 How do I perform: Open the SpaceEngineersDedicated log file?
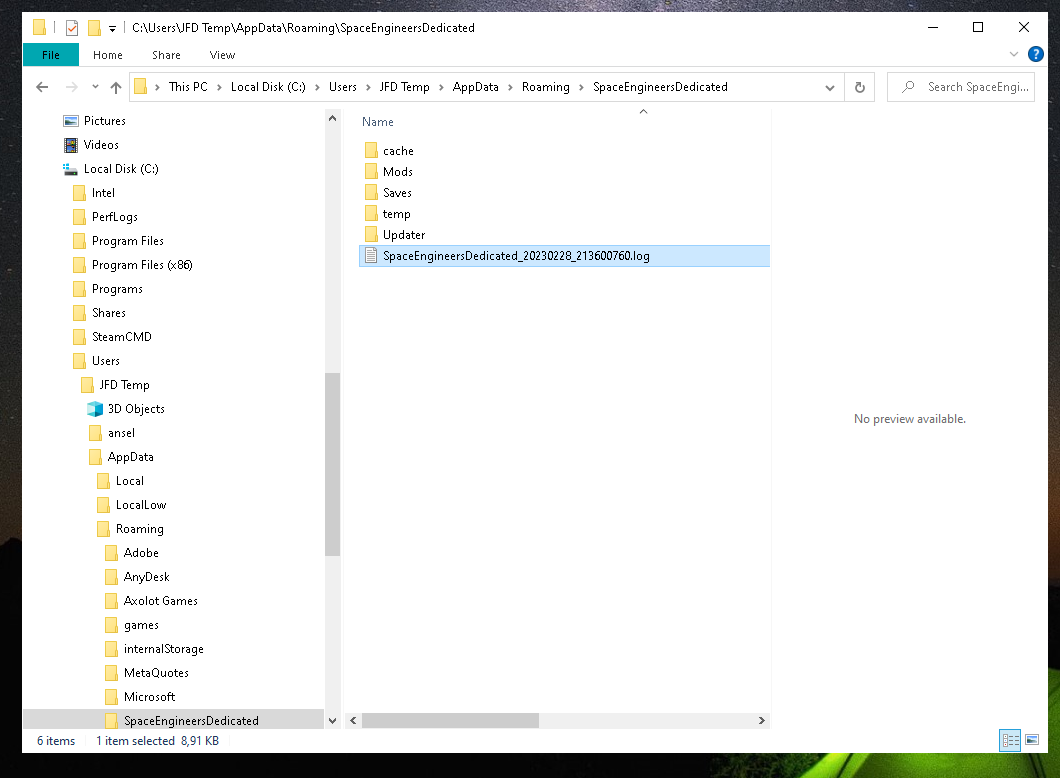(515, 256)
